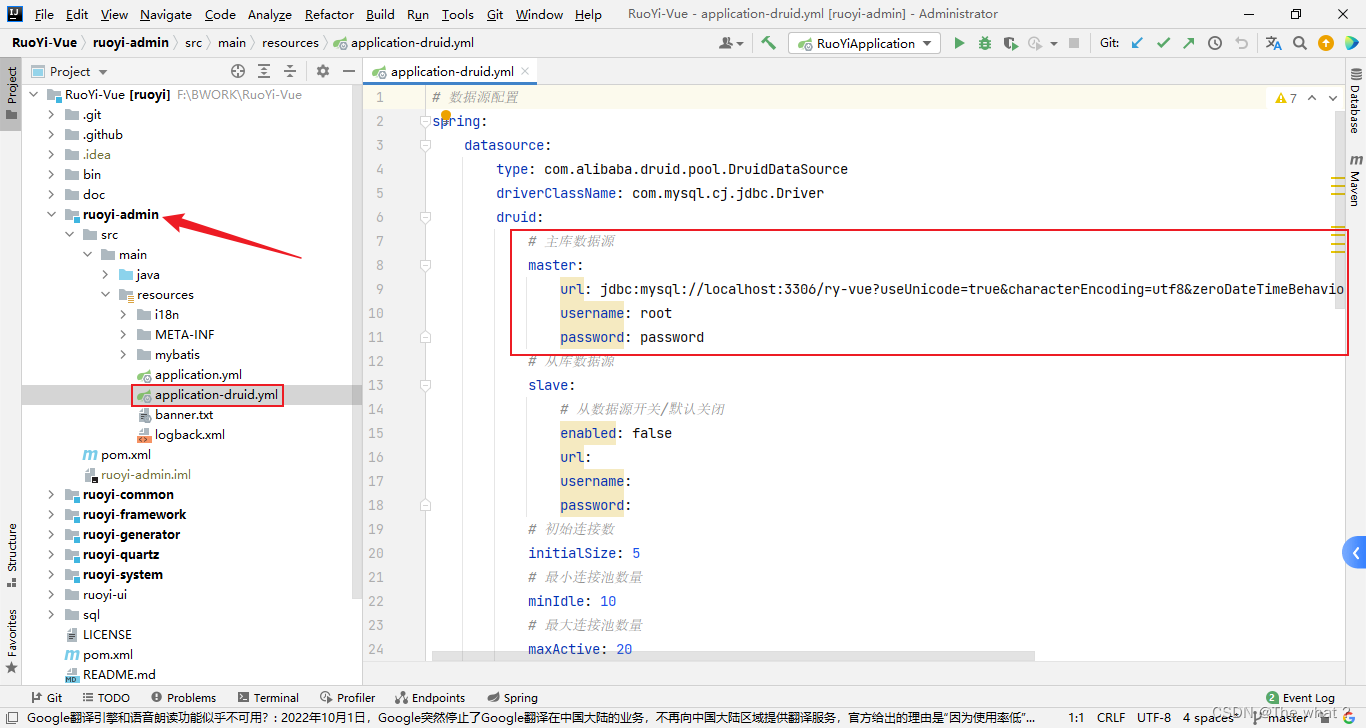The image size is (1366, 728).
Task: Click the UTF-8 encoding in status bar
Action: [1153, 717]
